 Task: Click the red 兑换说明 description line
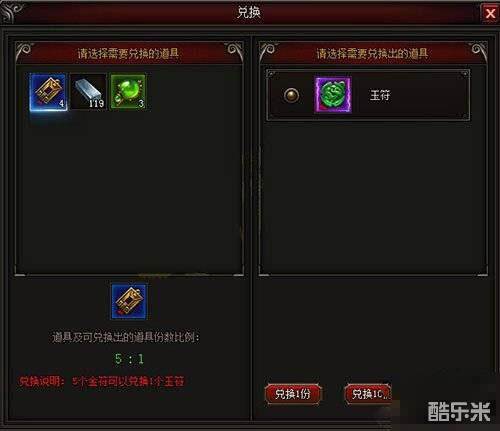(x=101, y=381)
